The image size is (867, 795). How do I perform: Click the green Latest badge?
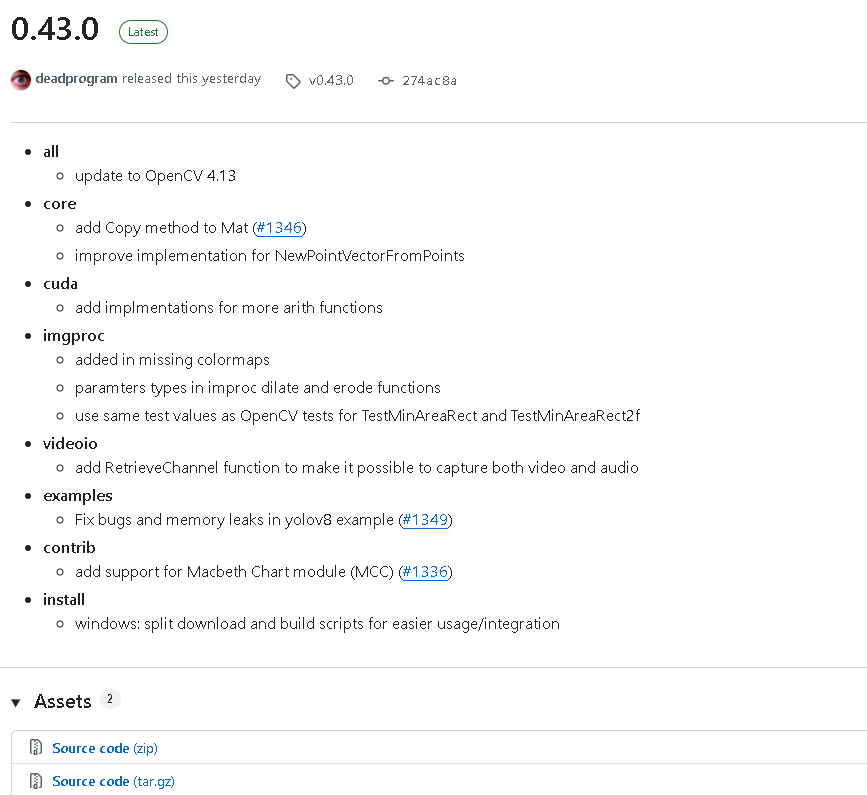click(143, 32)
